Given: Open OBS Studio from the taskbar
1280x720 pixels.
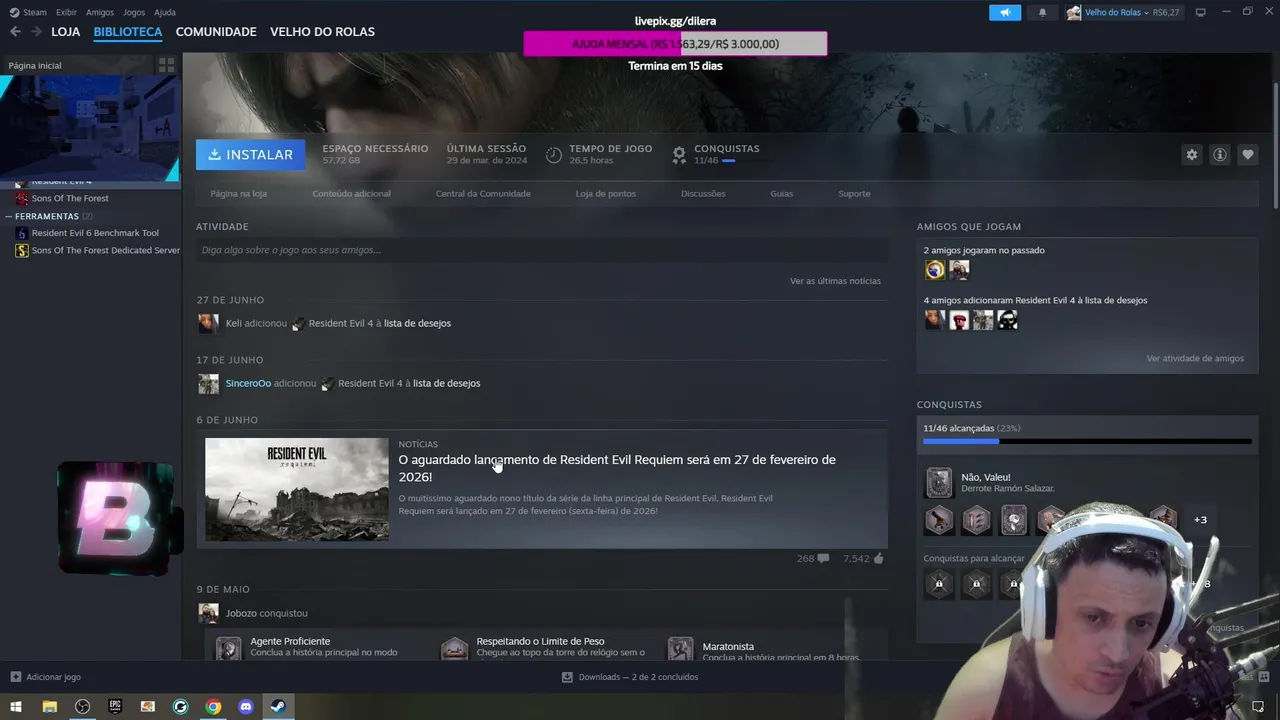Looking at the screenshot, I should [82, 706].
